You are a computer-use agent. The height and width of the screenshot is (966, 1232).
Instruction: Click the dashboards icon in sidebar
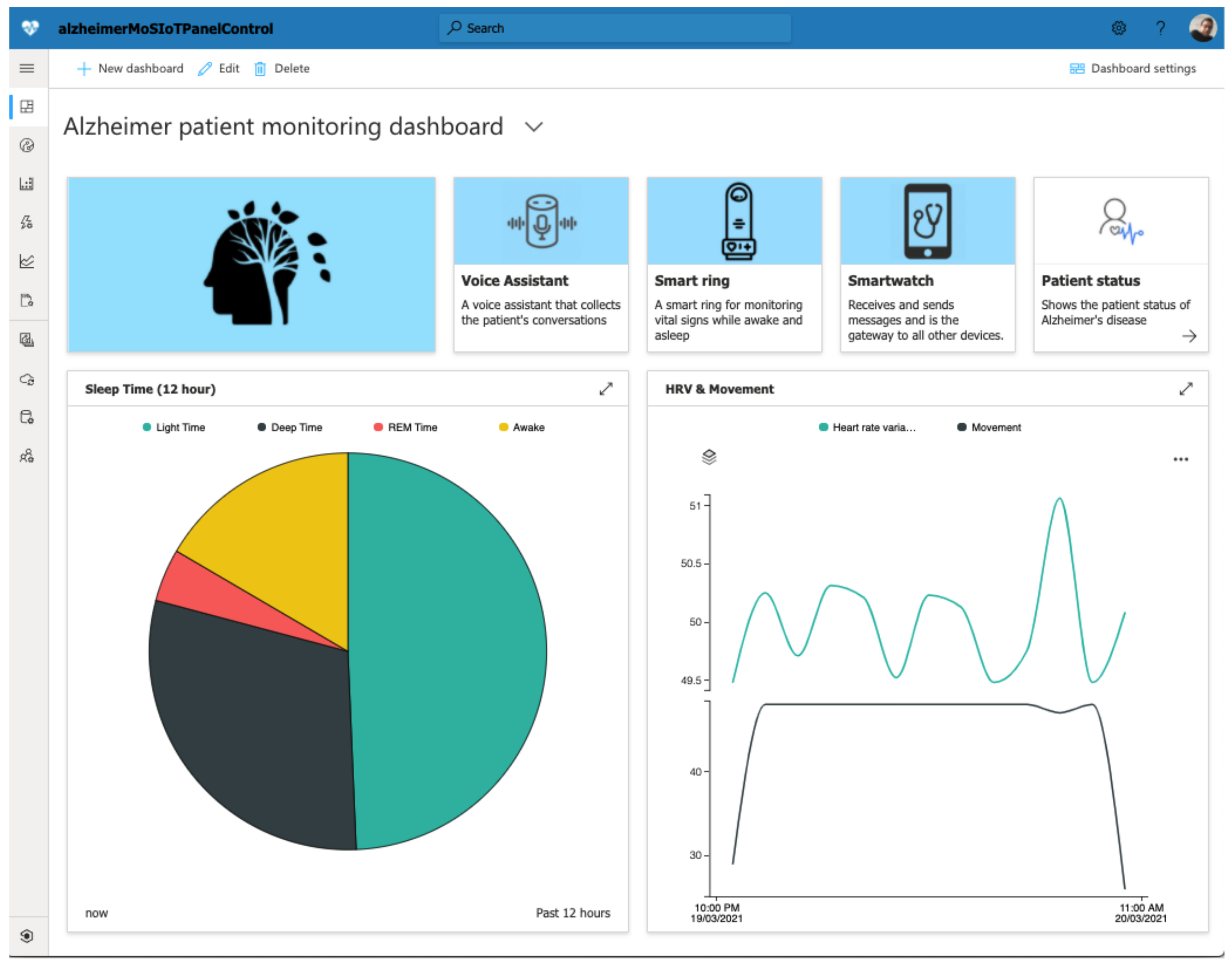(27, 107)
